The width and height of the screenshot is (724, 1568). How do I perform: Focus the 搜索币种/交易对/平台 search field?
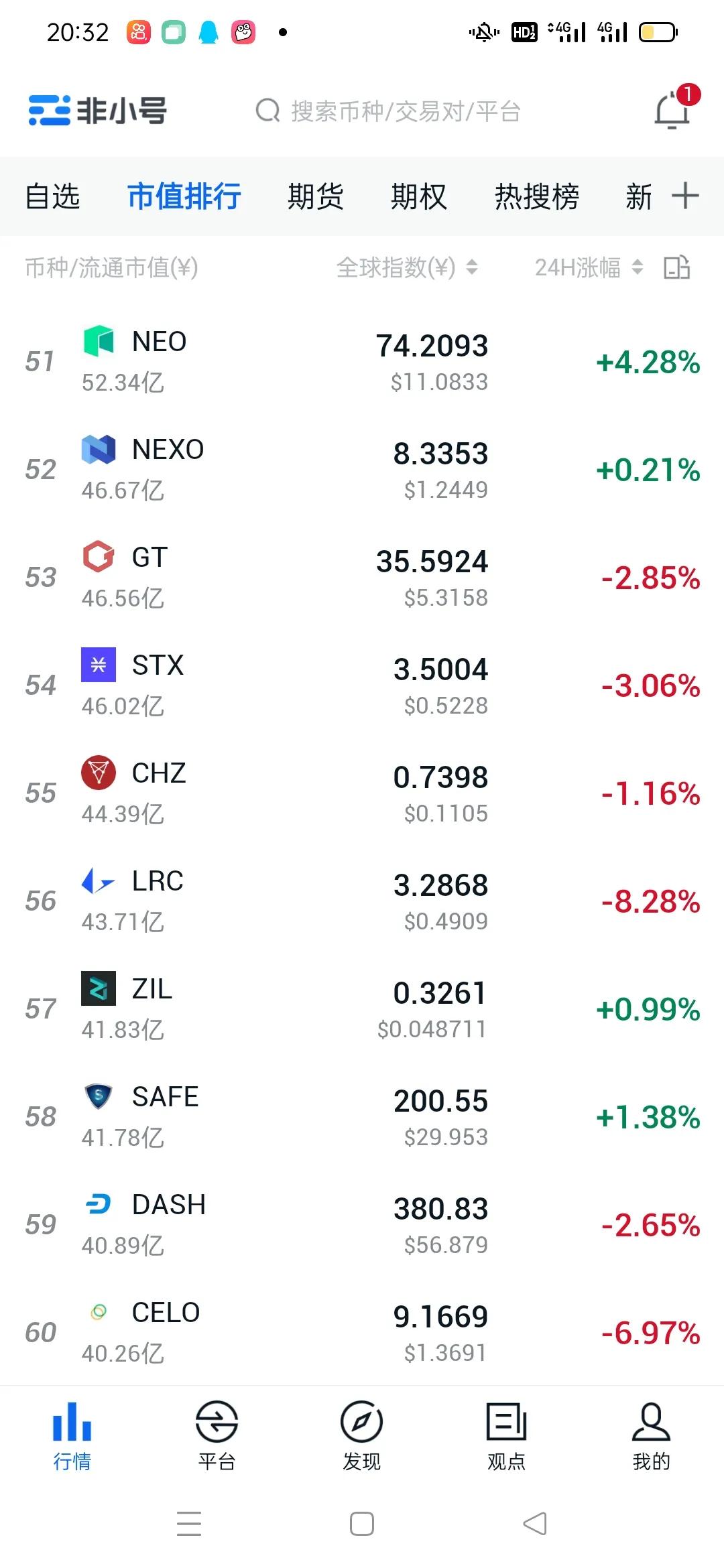(389, 111)
